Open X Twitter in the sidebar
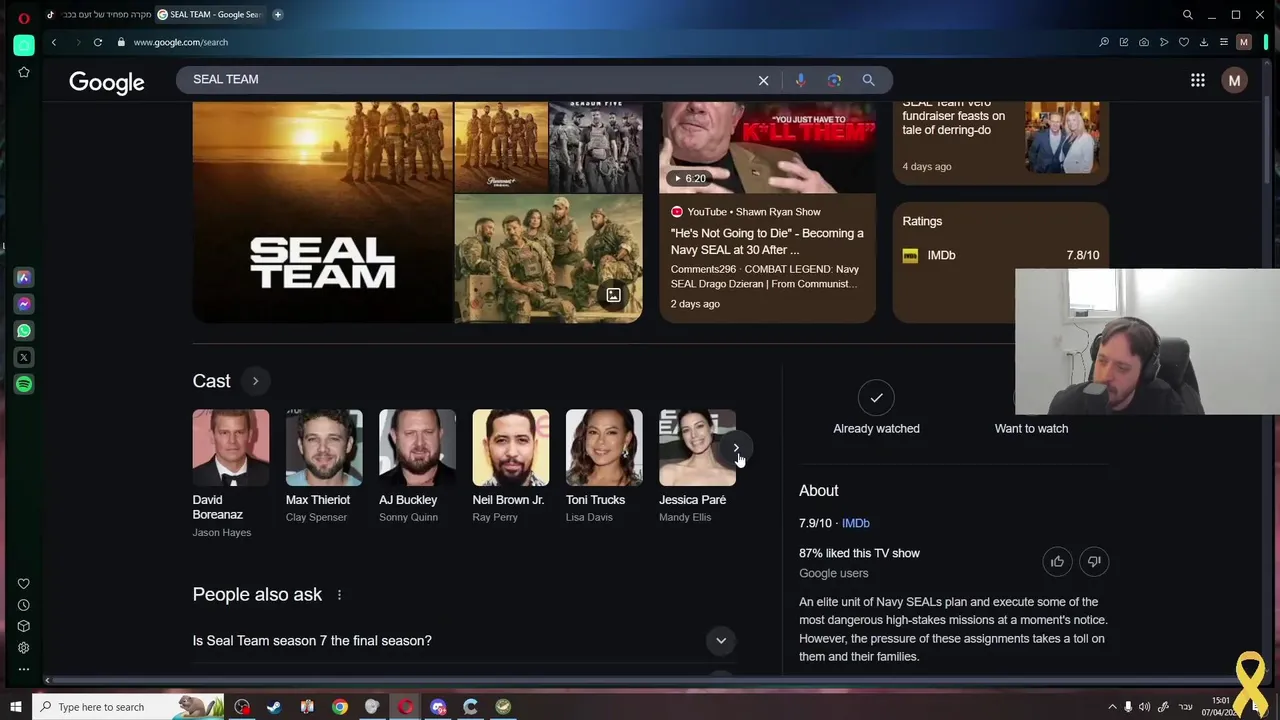This screenshot has height=720, width=1280. coord(24,357)
